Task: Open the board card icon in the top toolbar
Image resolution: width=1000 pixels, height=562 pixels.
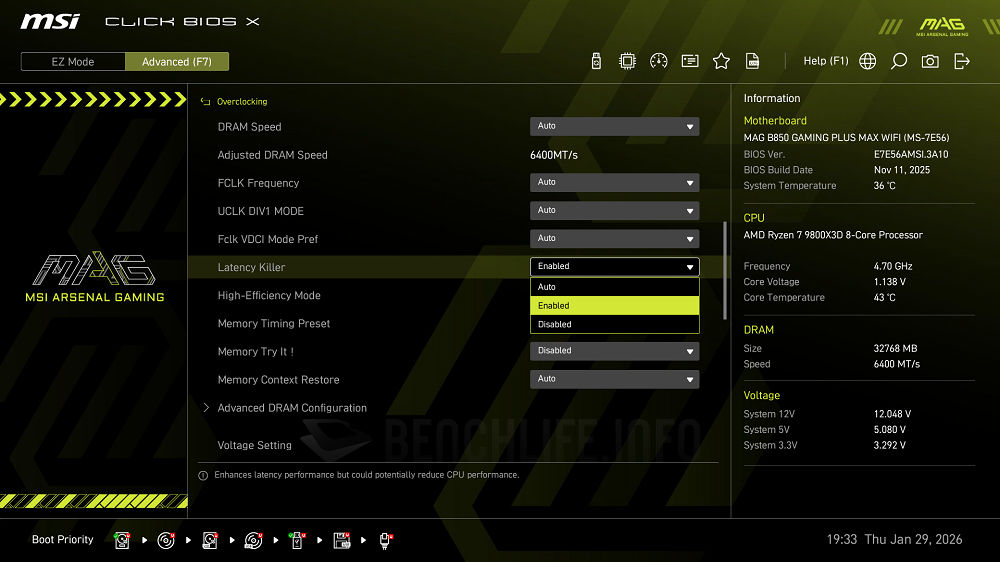Action: pyautogui.click(x=690, y=61)
